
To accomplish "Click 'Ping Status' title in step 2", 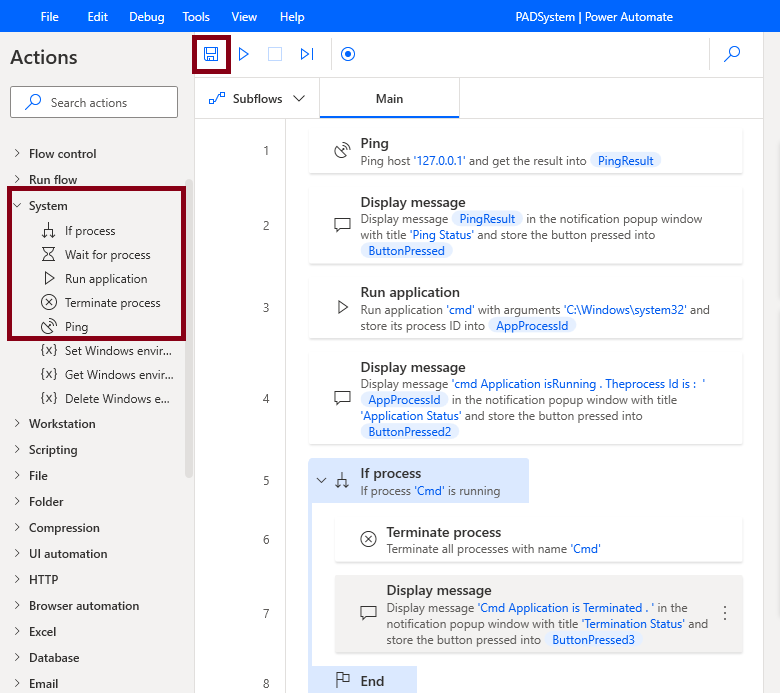I will click(x=442, y=235).
